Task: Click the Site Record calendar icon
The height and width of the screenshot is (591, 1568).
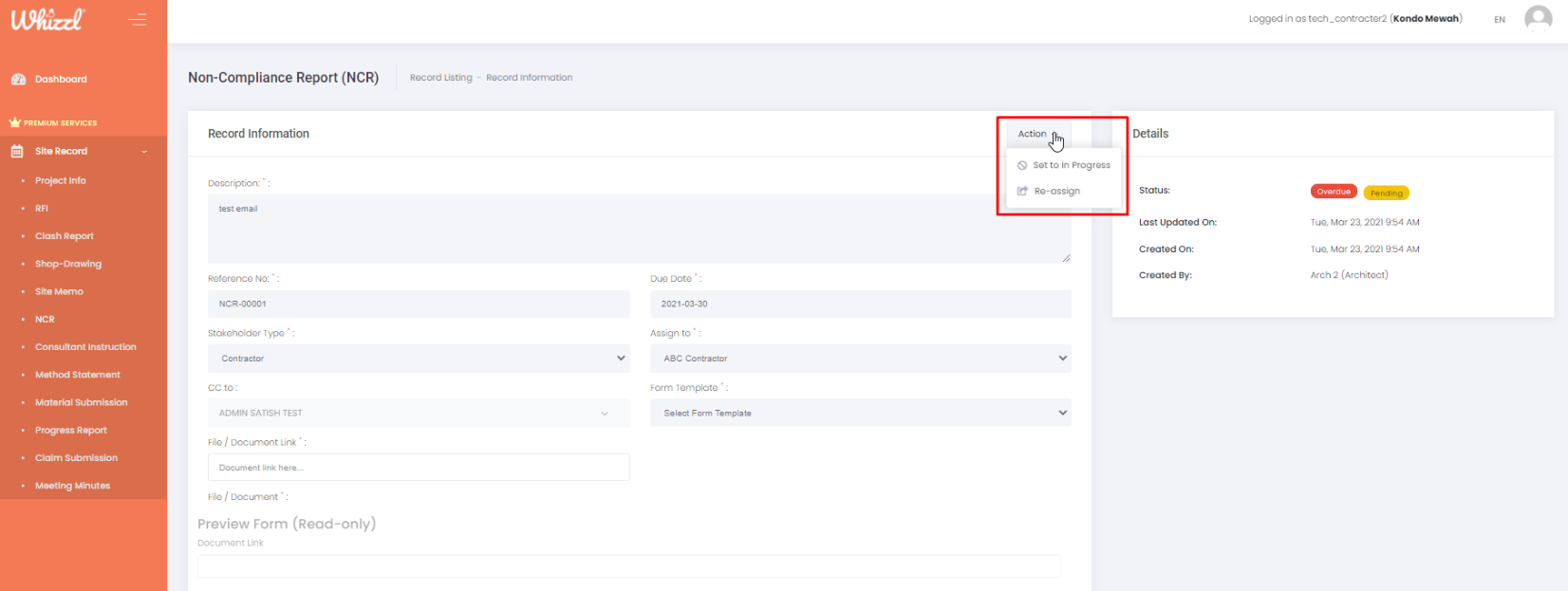Action: coord(17,152)
